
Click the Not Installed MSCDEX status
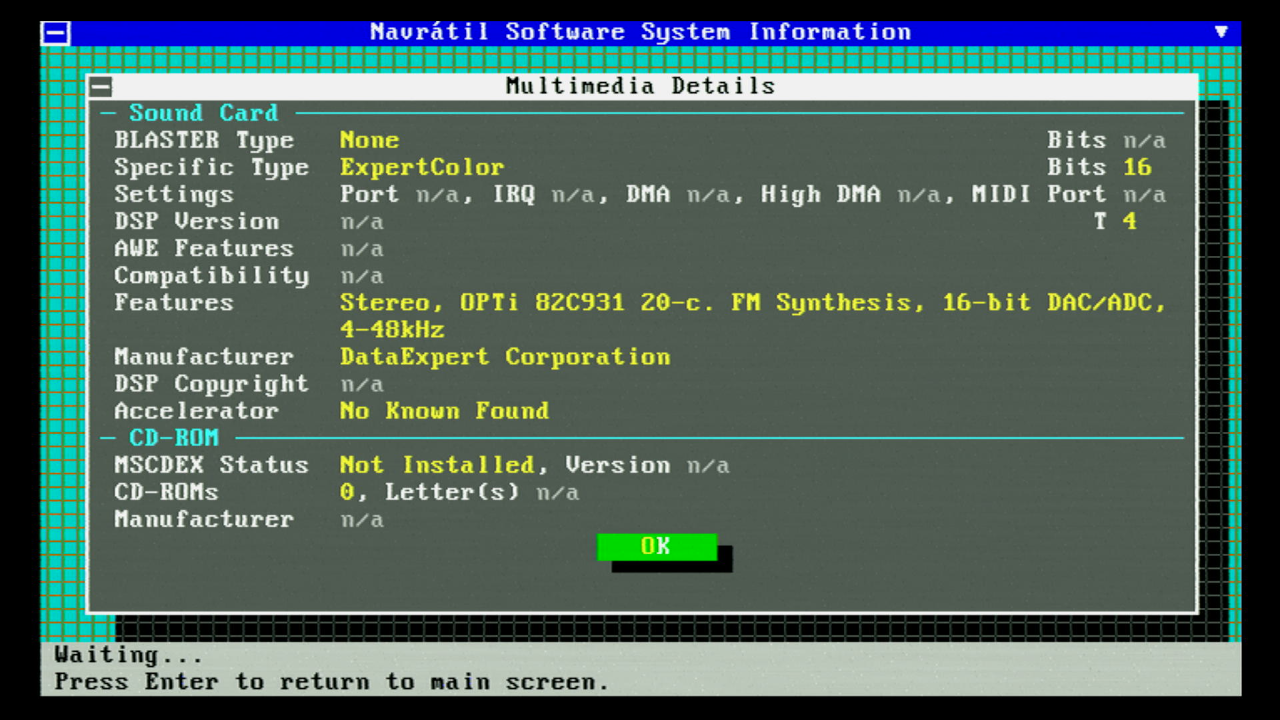[x=437, y=465]
